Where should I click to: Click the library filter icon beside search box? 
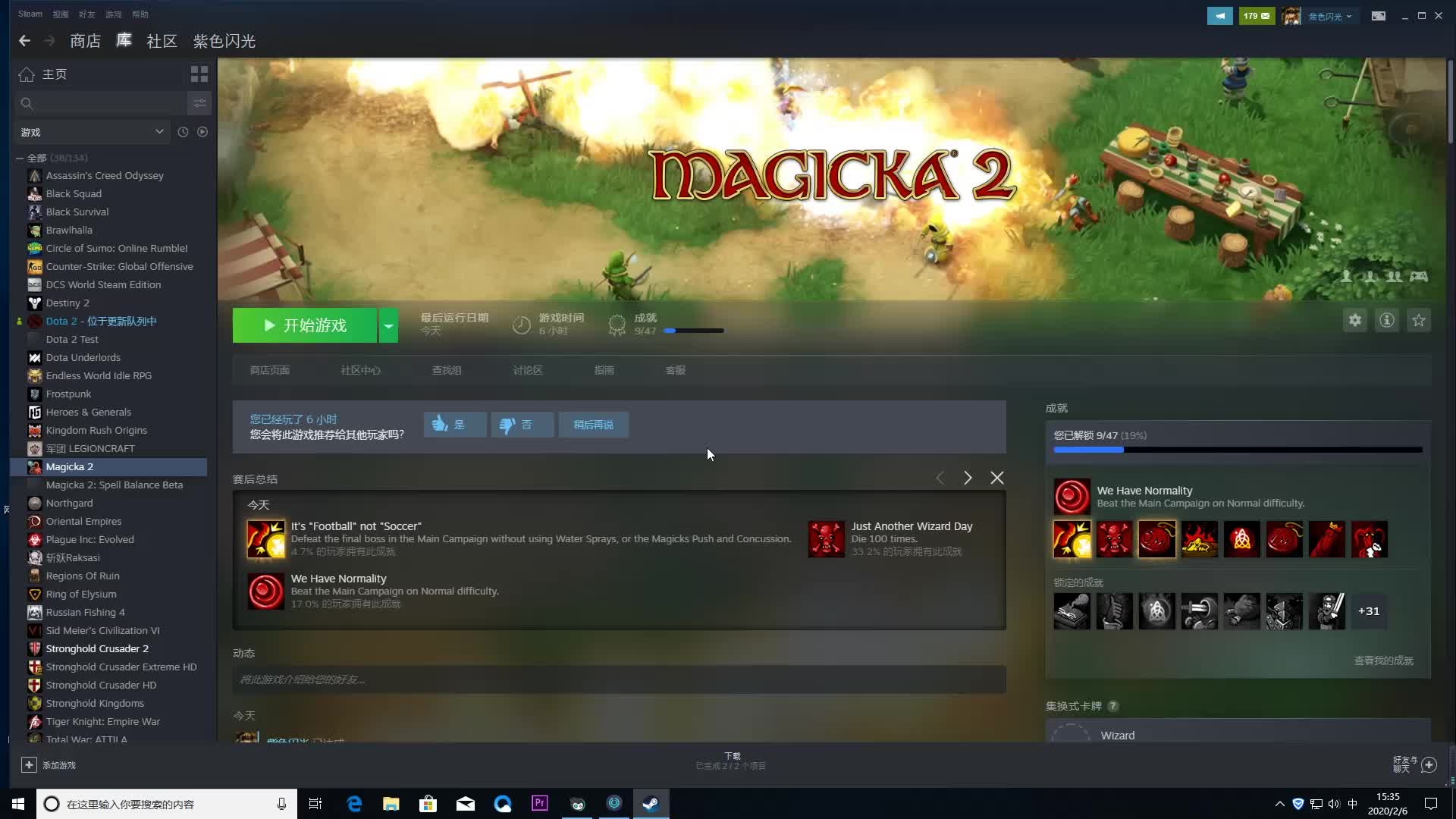click(x=200, y=103)
